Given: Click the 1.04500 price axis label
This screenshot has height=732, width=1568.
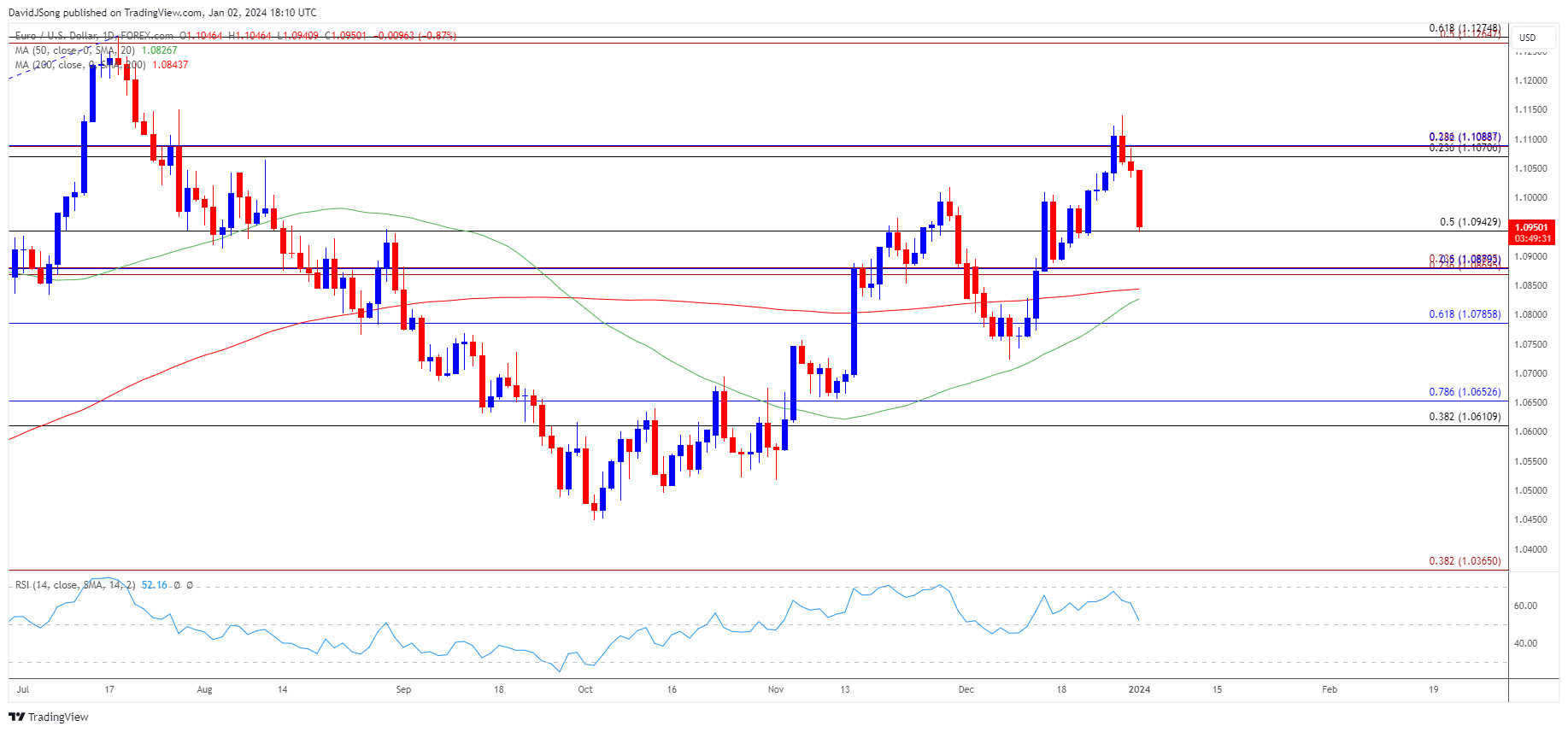Looking at the screenshot, I should tap(1530, 519).
